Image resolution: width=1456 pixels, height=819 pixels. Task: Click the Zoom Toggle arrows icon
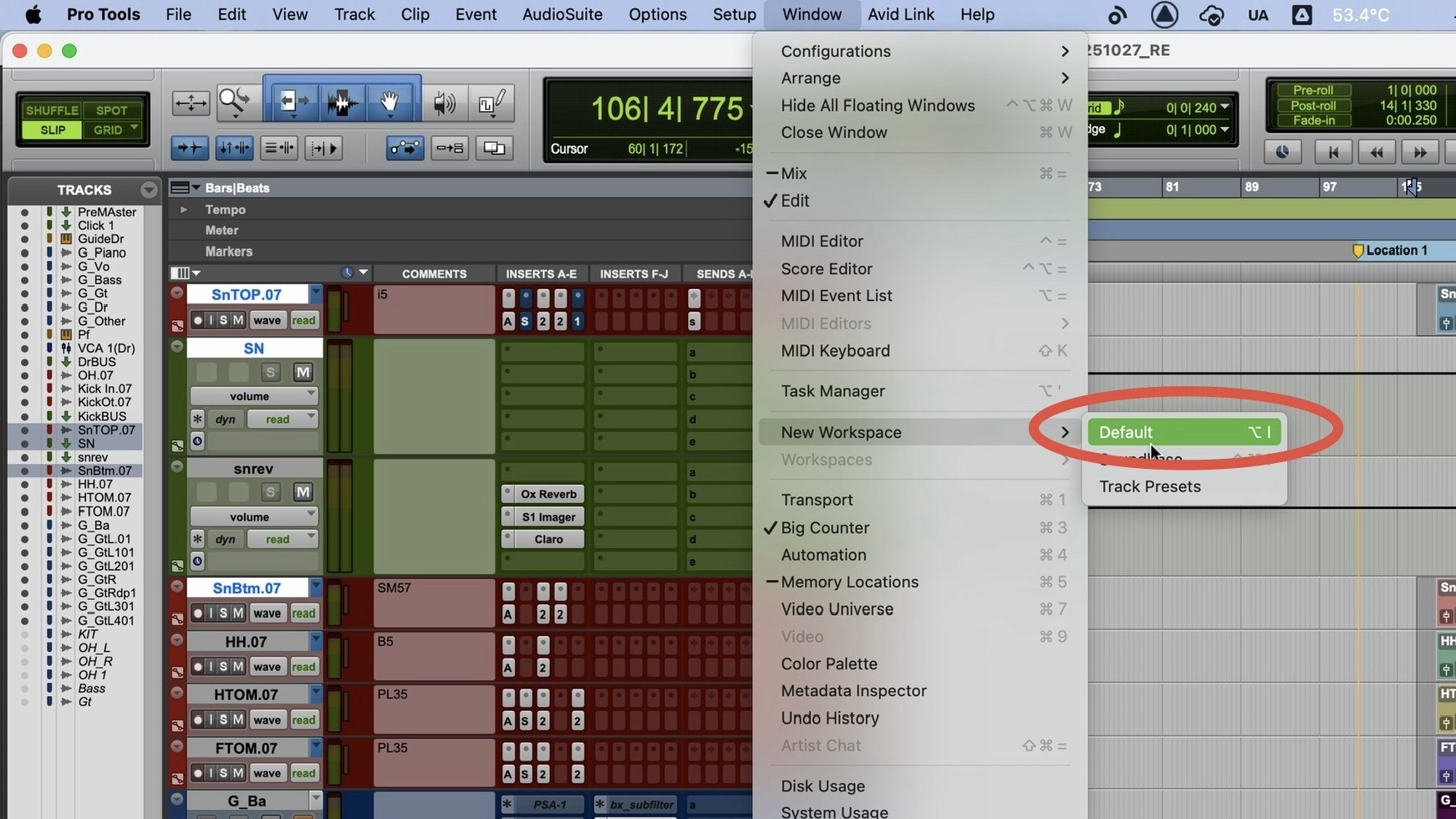[x=191, y=103]
